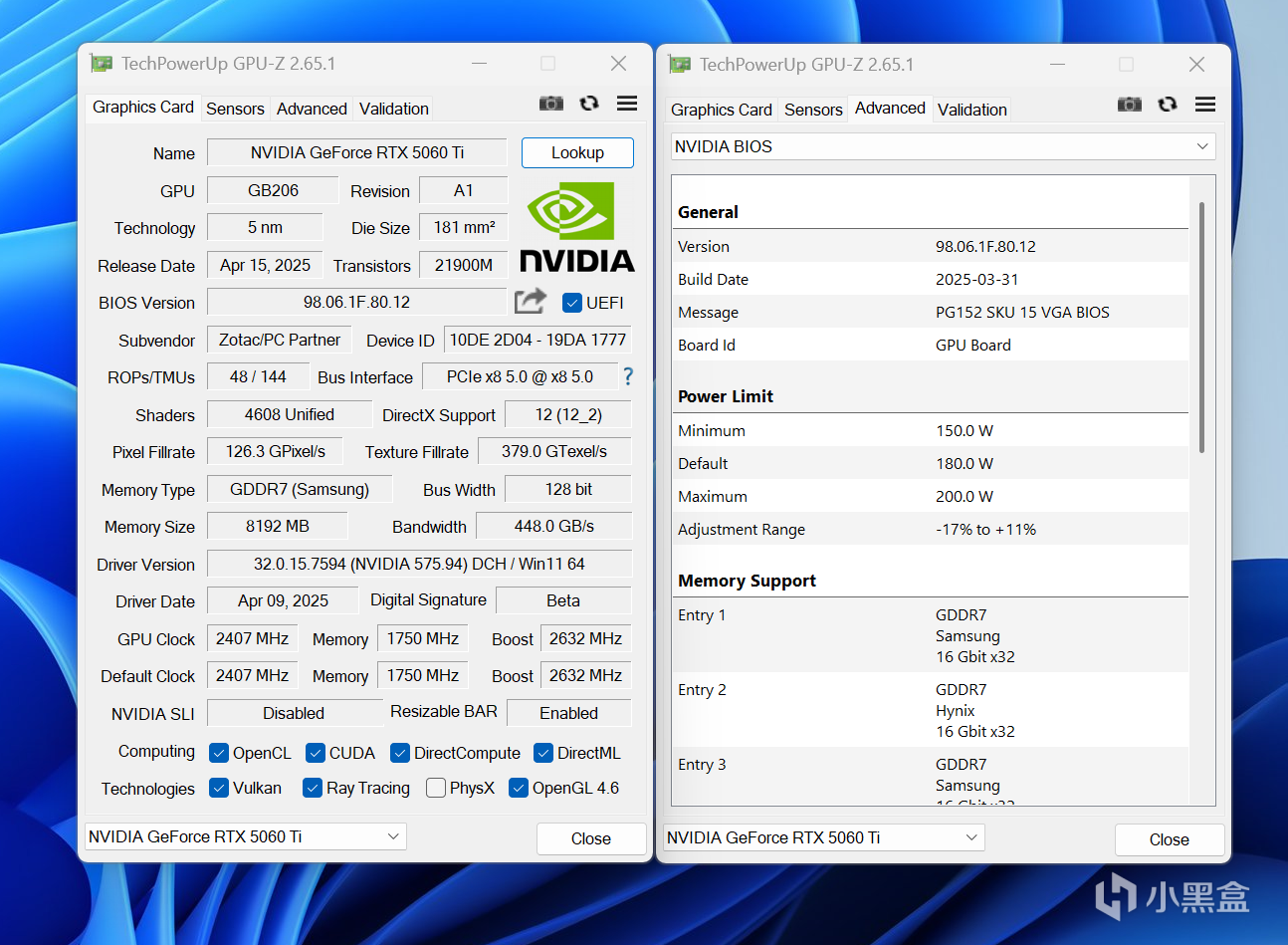Screen dimensions: 1288x945
Task: Click Memory Support Entry 1 row
Action: click(x=931, y=635)
